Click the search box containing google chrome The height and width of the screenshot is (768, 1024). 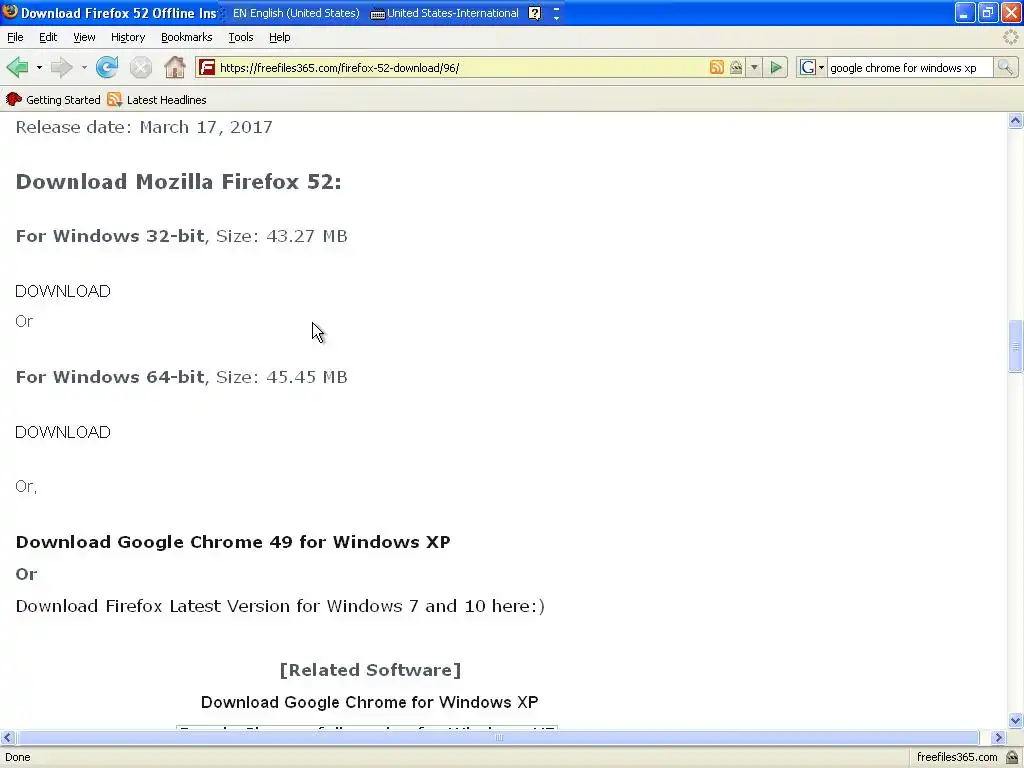pyautogui.click(x=908, y=67)
